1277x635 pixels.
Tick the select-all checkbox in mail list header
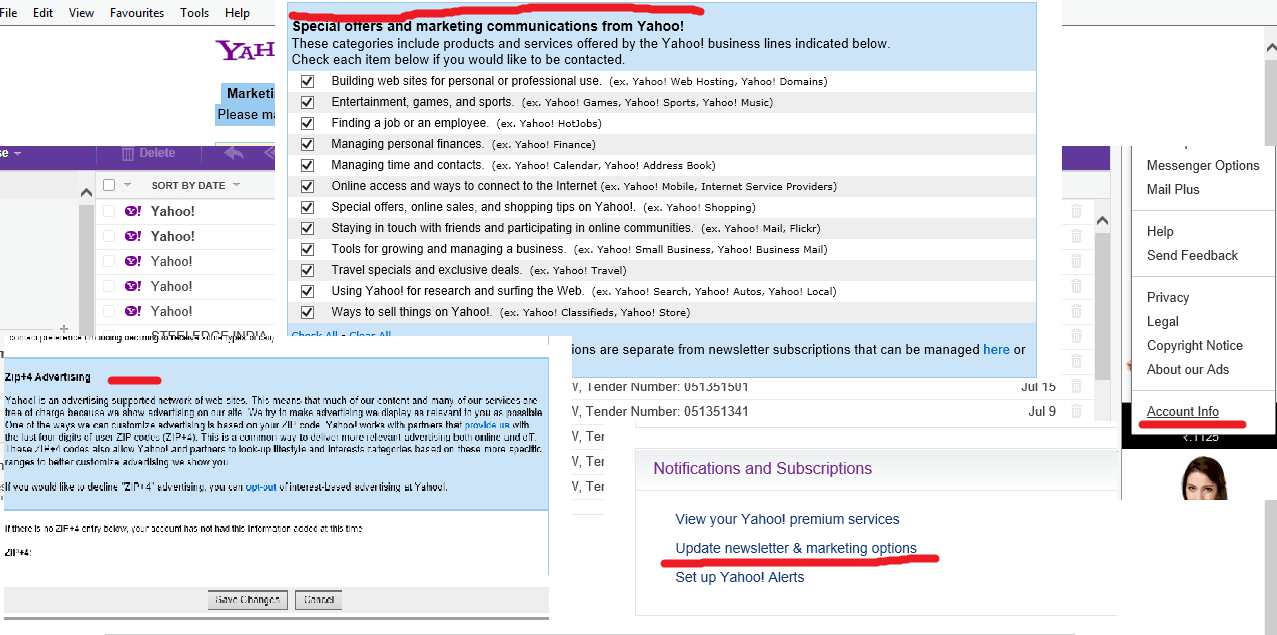click(x=109, y=185)
